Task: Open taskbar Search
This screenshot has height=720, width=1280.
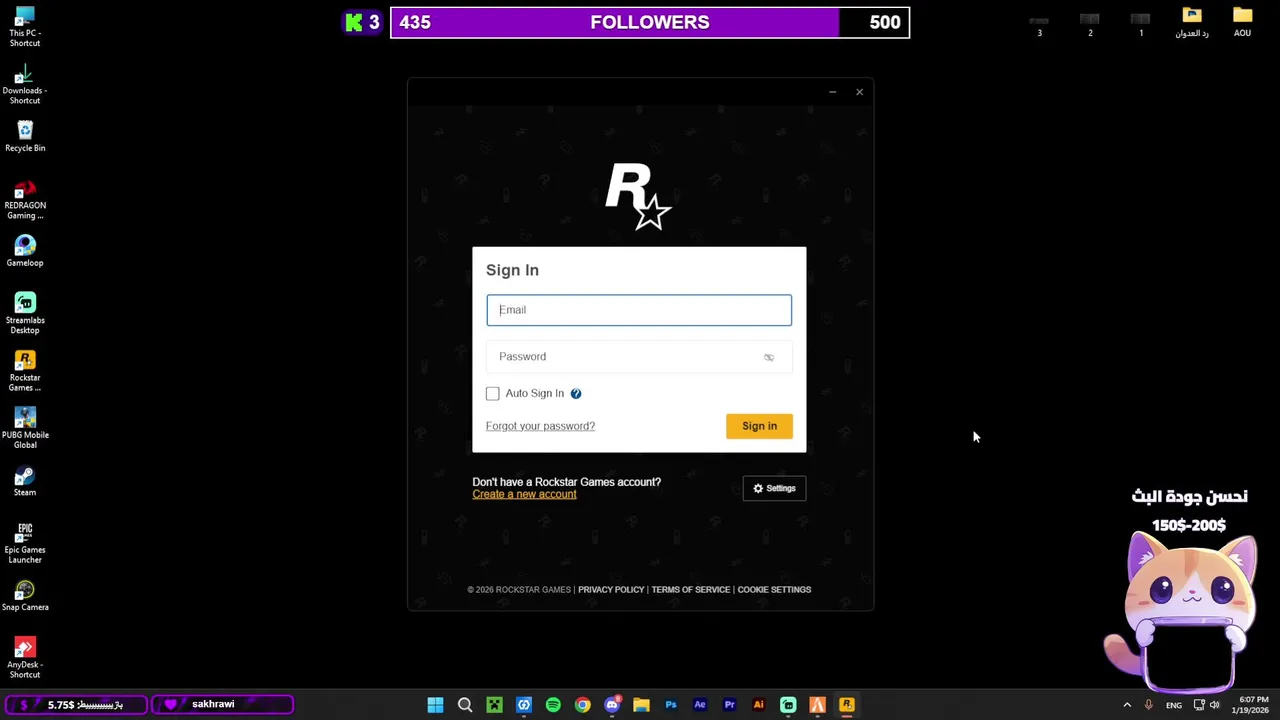Action: coord(465,705)
